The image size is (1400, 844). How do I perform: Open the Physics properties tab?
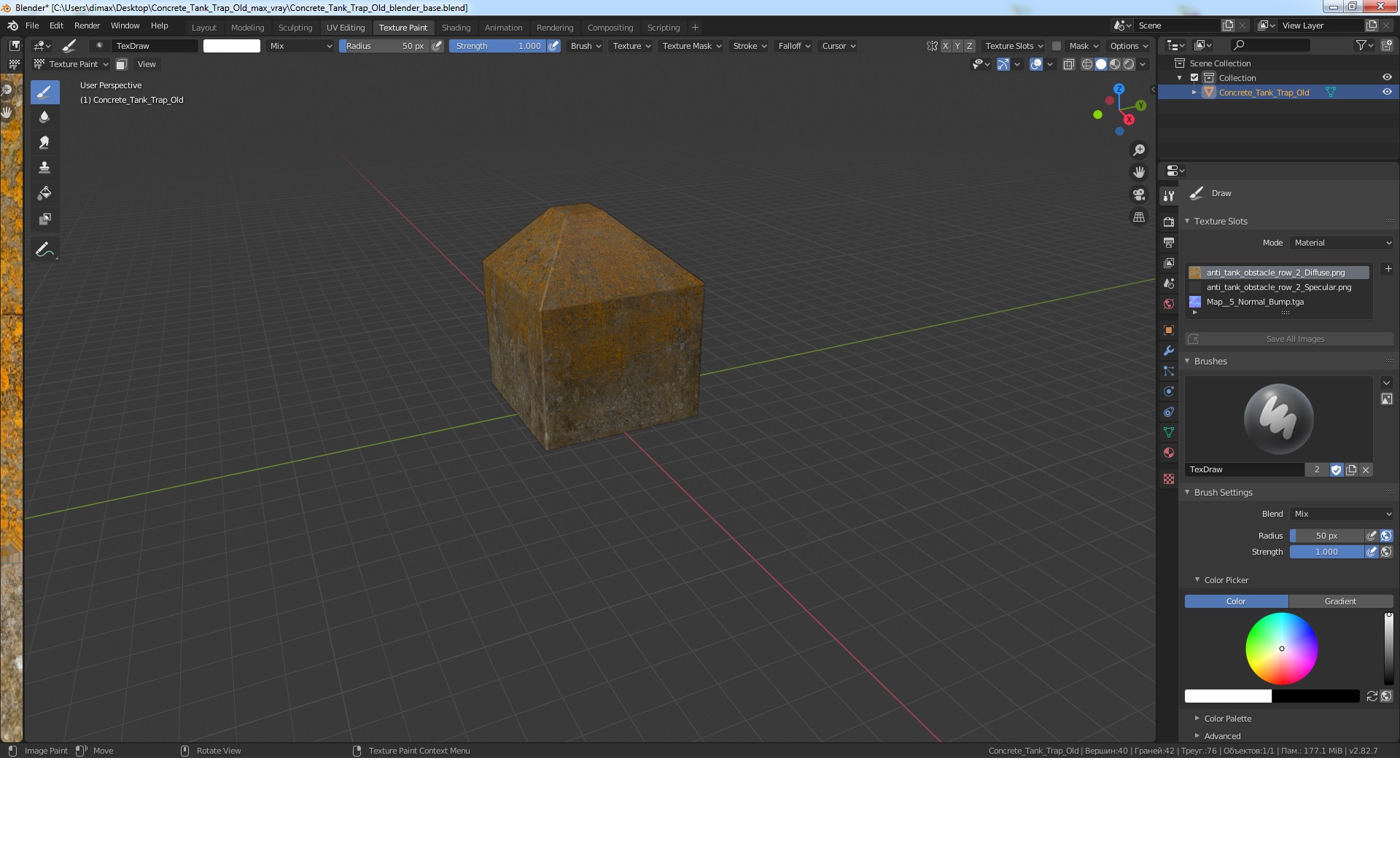(1169, 391)
